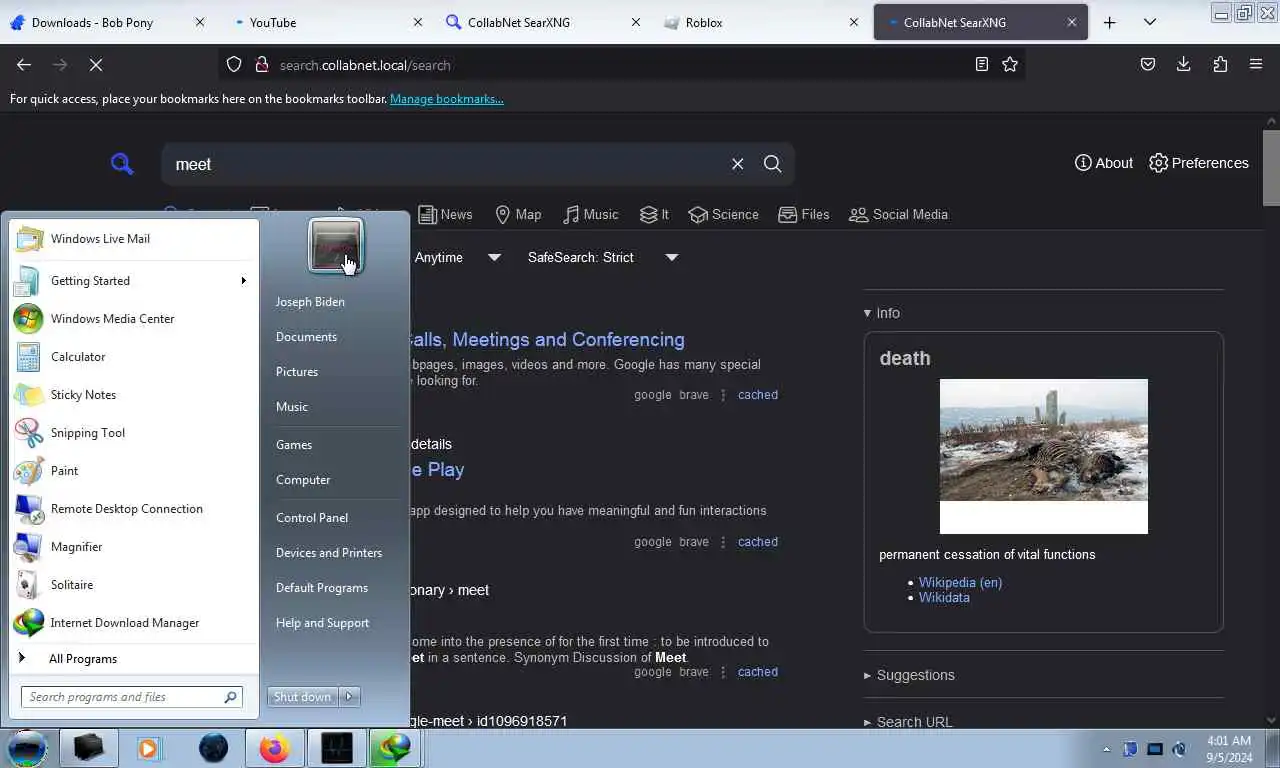Bookmark this page with star icon
Viewport: 1280px width, 768px height.
point(1010,64)
